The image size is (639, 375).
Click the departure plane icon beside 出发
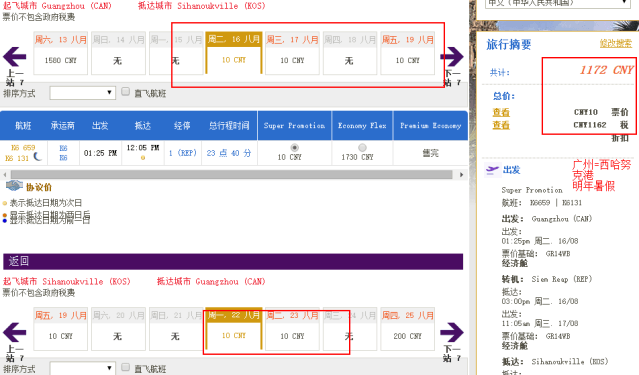coord(492,170)
